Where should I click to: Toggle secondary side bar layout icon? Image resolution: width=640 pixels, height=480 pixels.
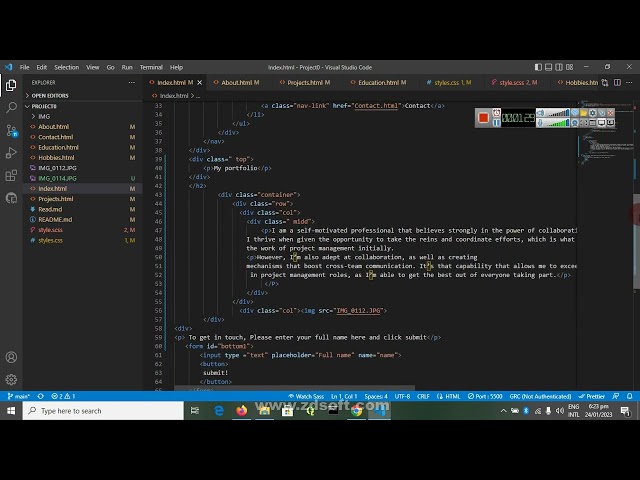tap(559, 67)
